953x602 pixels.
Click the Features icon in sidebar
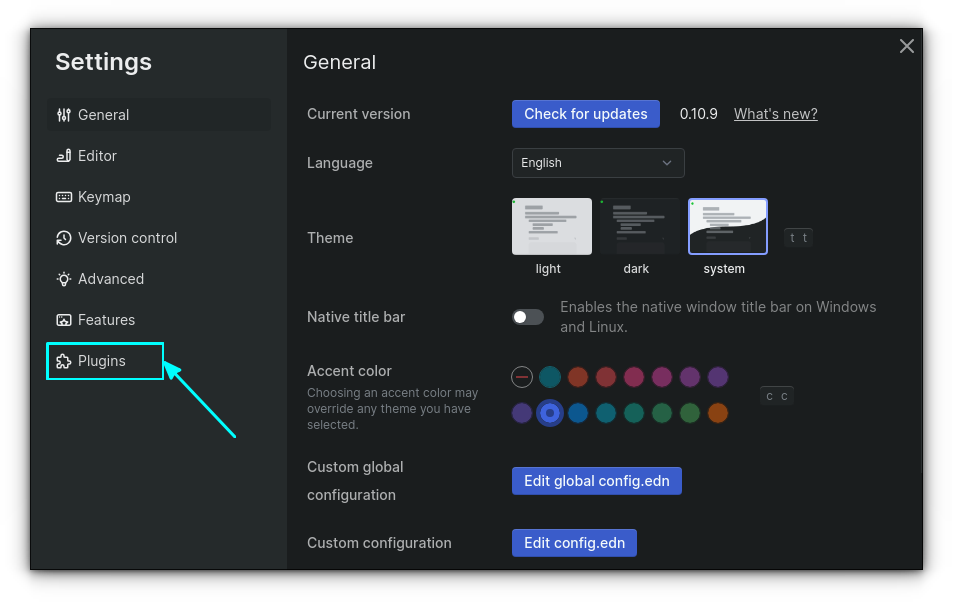[x=64, y=320]
